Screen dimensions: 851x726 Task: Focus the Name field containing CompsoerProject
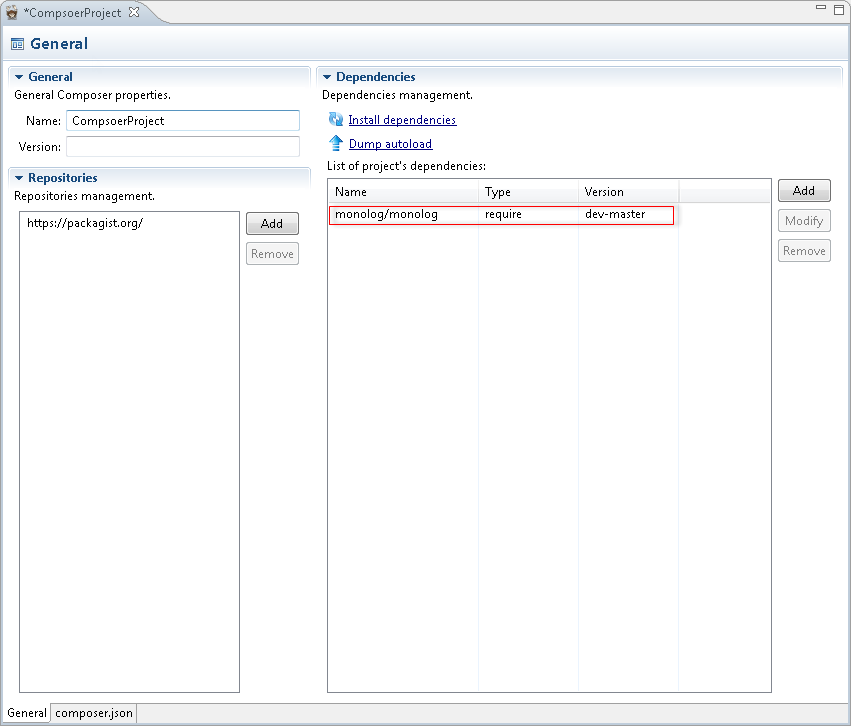[183, 120]
